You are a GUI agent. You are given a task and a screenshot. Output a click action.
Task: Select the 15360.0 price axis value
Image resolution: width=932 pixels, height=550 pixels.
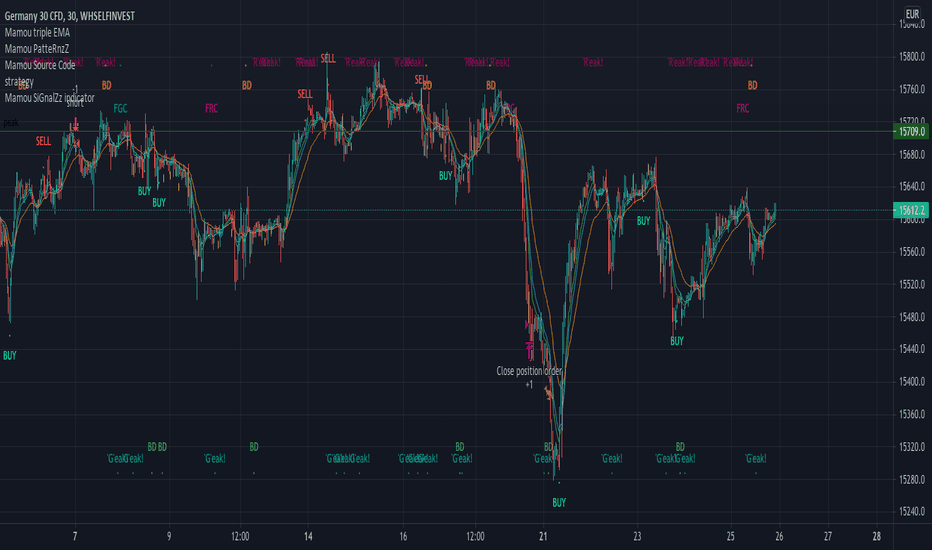912,414
